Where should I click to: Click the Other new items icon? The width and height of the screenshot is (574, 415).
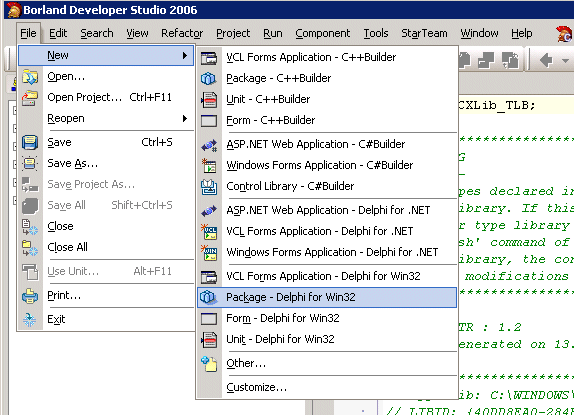coord(209,363)
